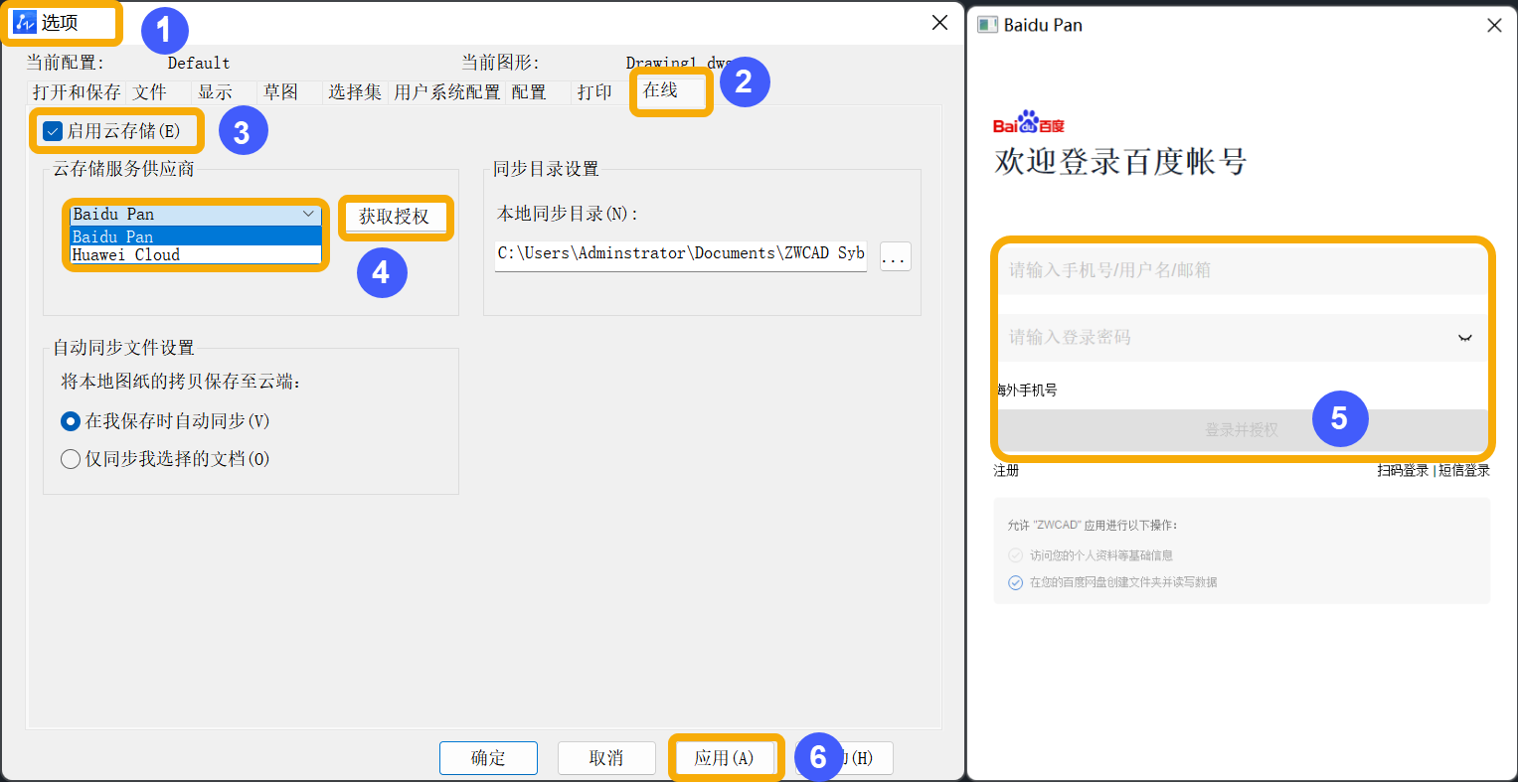The width and height of the screenshot is (1518, 784).
Task: Click the Baidu 百度 logo
Action: click(1029, 122)
